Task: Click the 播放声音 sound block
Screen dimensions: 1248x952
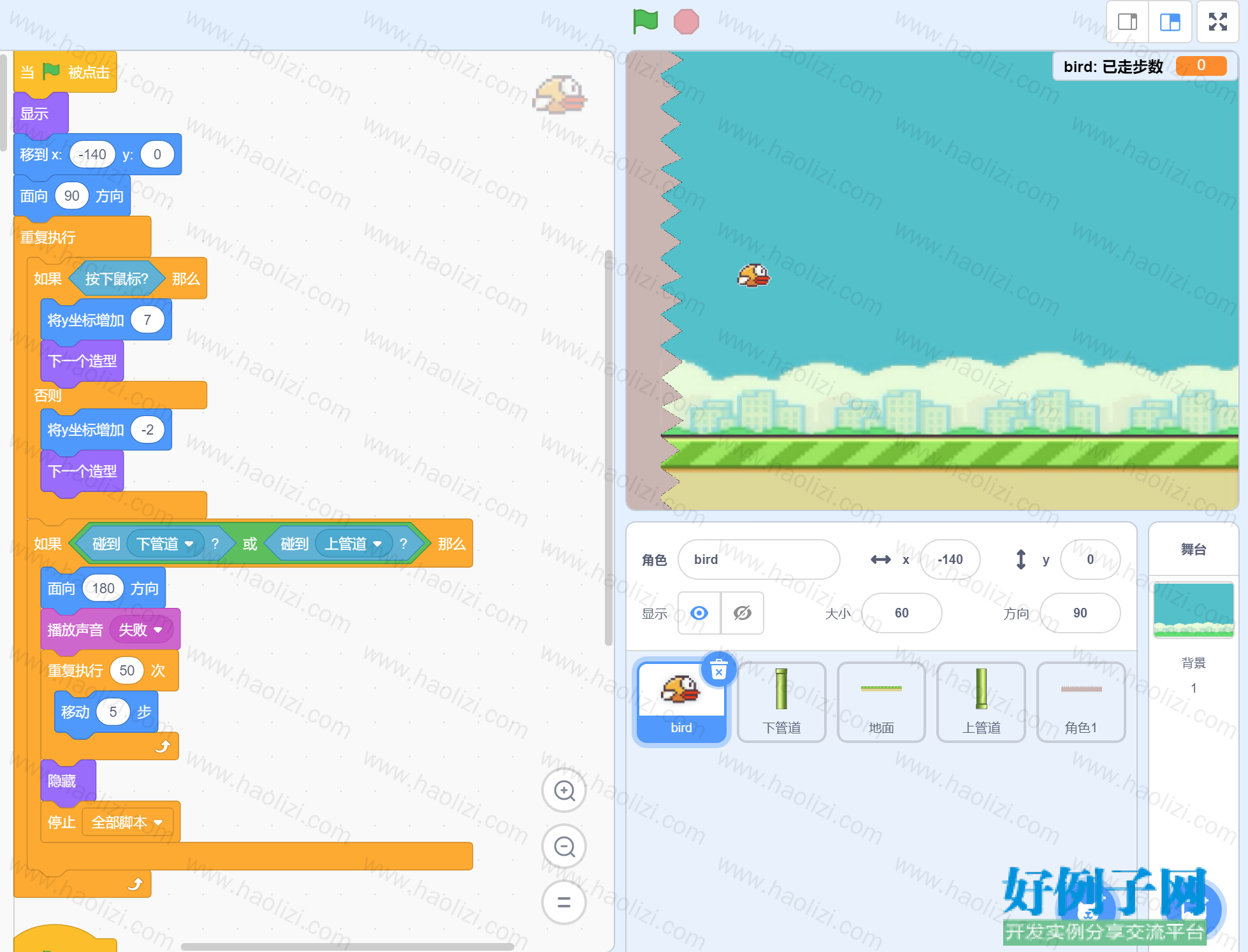Action: (75, 630)
